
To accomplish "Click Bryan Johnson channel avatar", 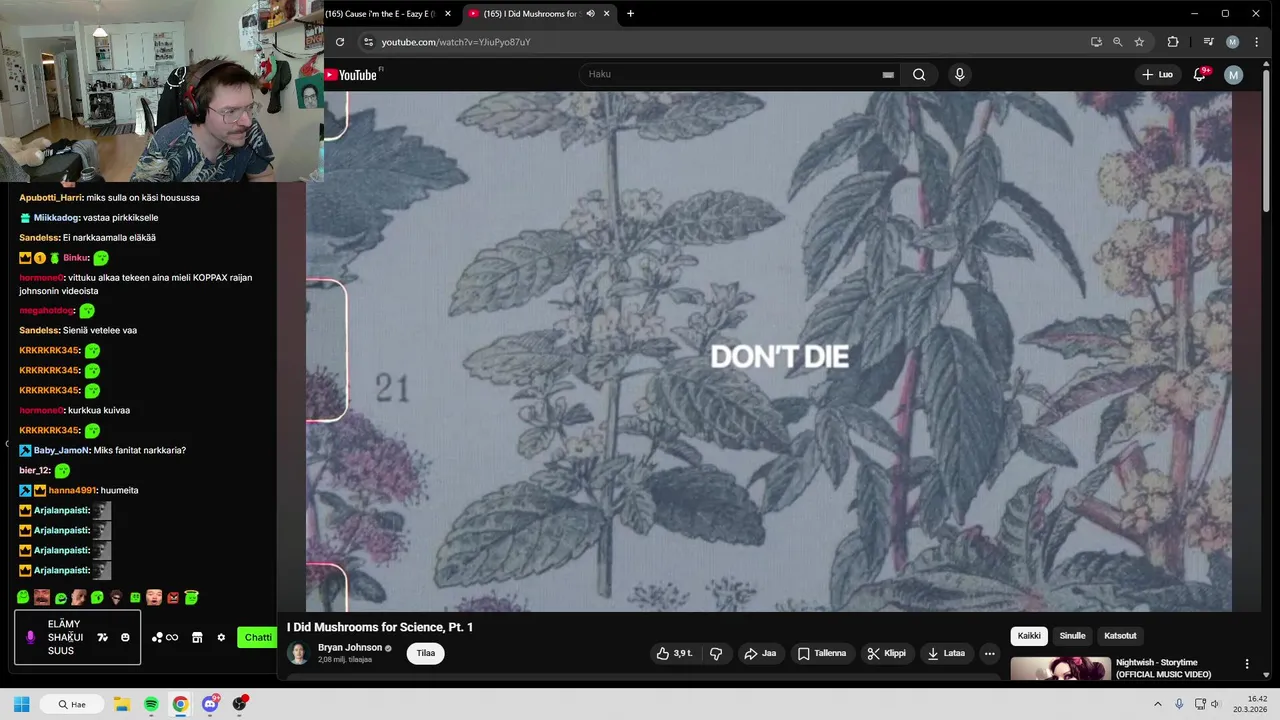I will click(298, 653).
